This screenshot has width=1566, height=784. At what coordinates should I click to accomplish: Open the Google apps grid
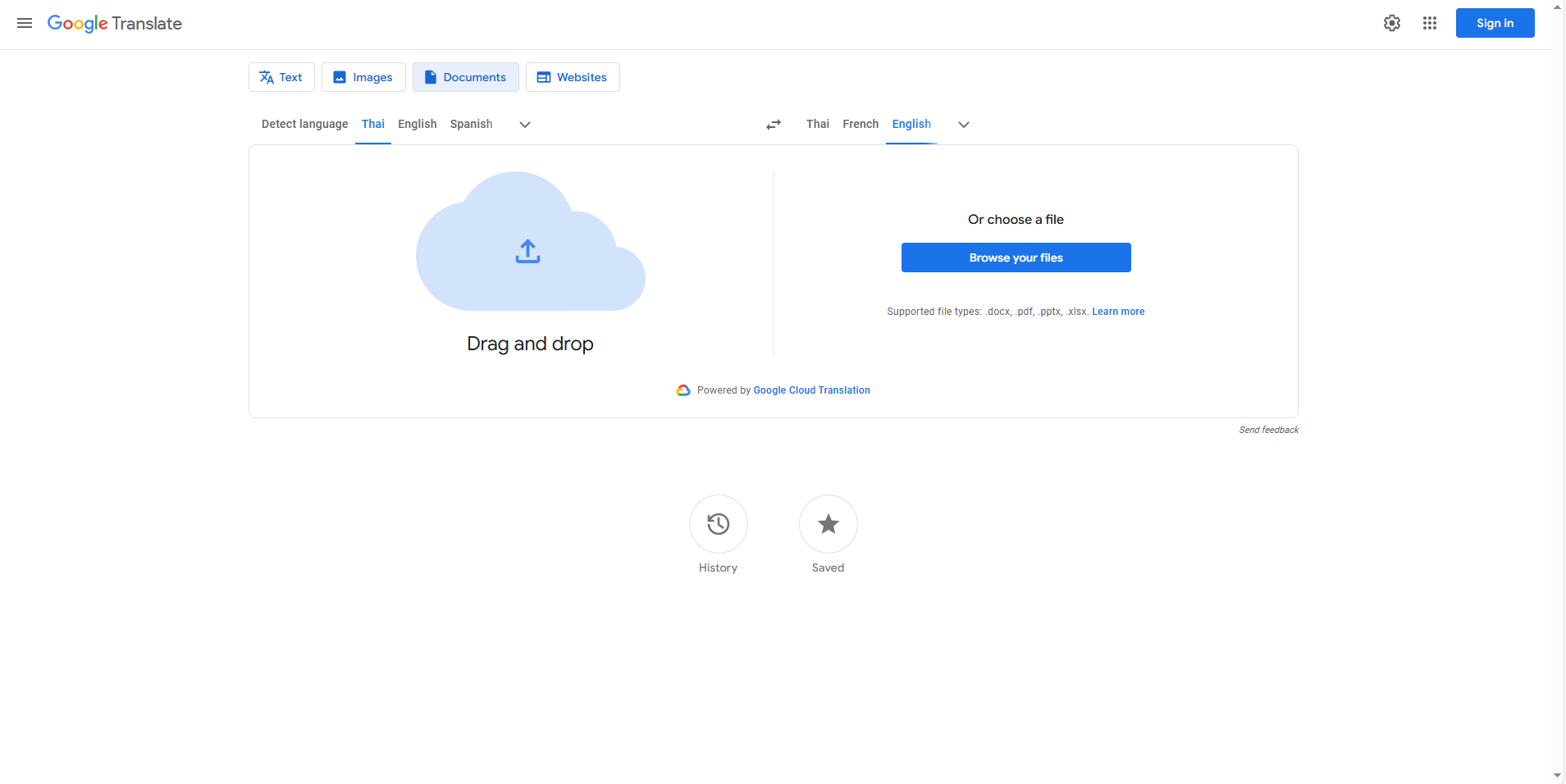click(1429, 23)
